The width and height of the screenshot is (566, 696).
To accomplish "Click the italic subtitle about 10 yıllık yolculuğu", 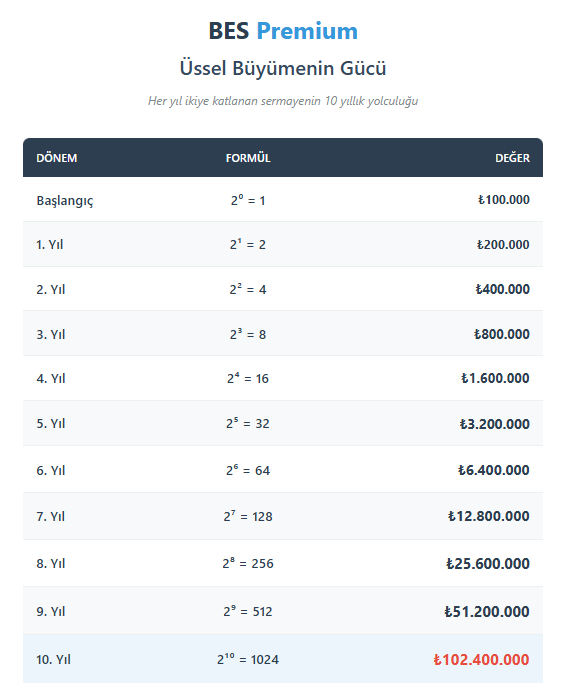I will 283,101.
